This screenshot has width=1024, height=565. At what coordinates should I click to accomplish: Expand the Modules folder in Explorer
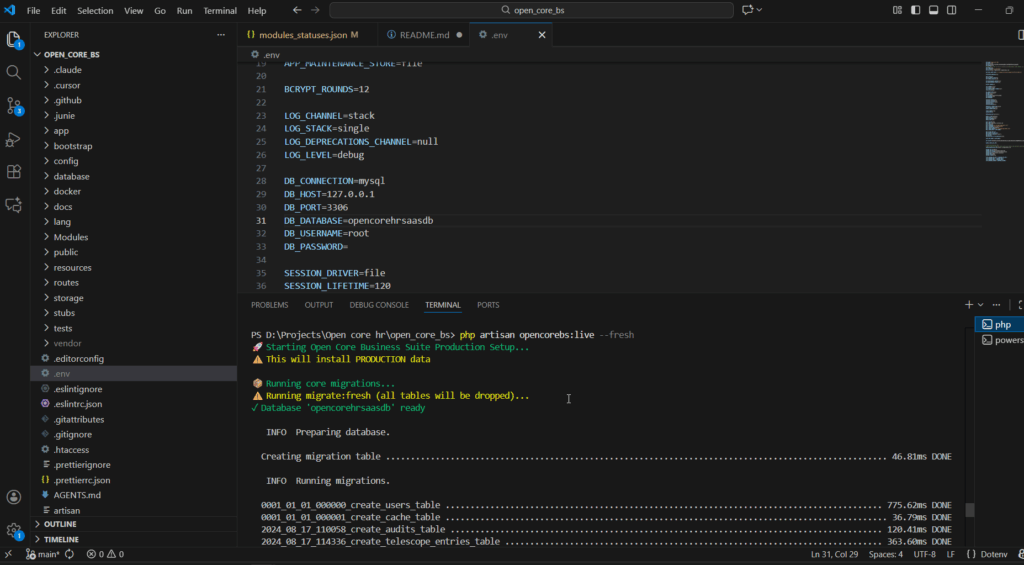70,237
